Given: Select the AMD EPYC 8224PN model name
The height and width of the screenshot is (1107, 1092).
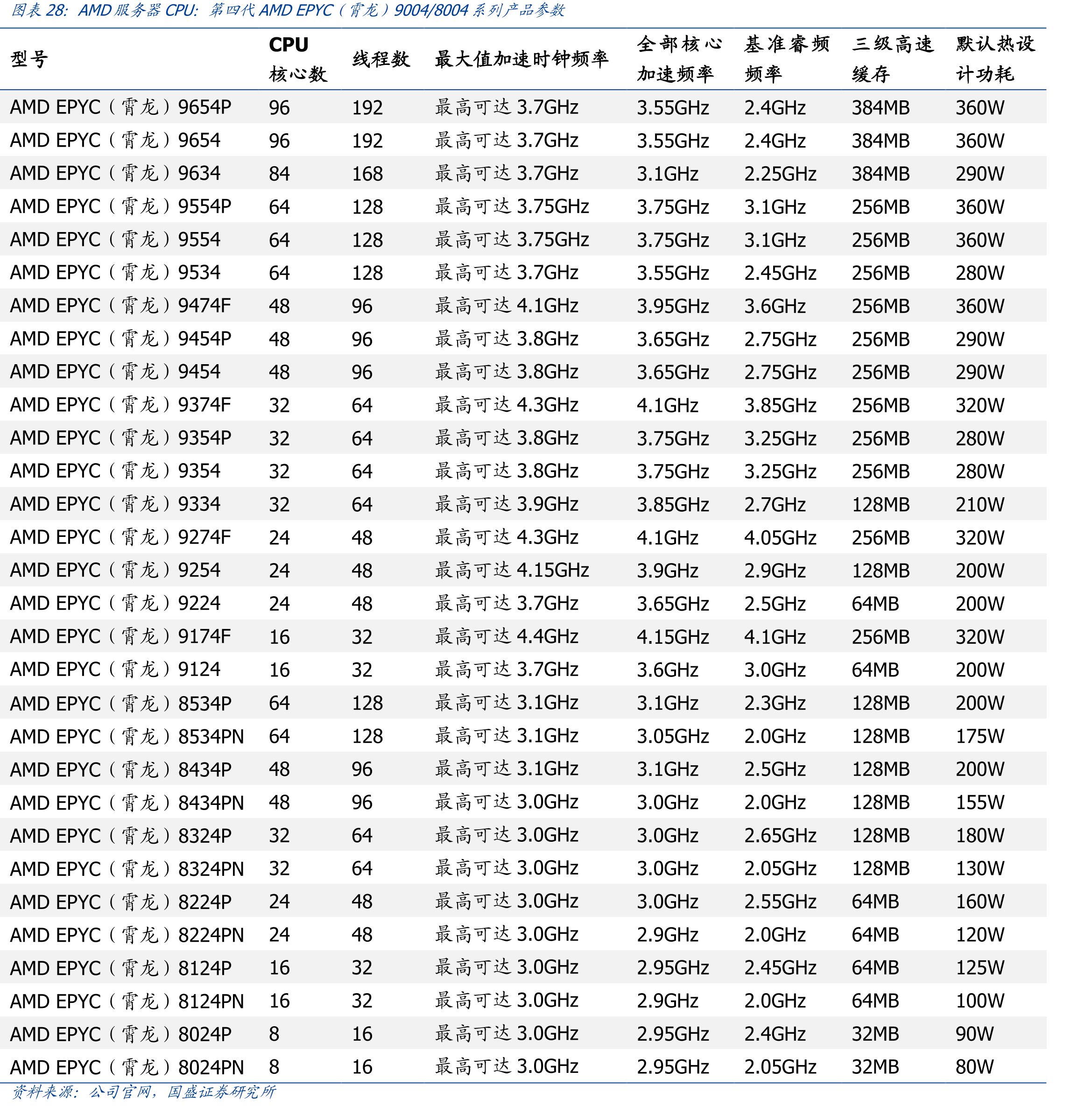Looking at the screenshot, I should 127,935.
